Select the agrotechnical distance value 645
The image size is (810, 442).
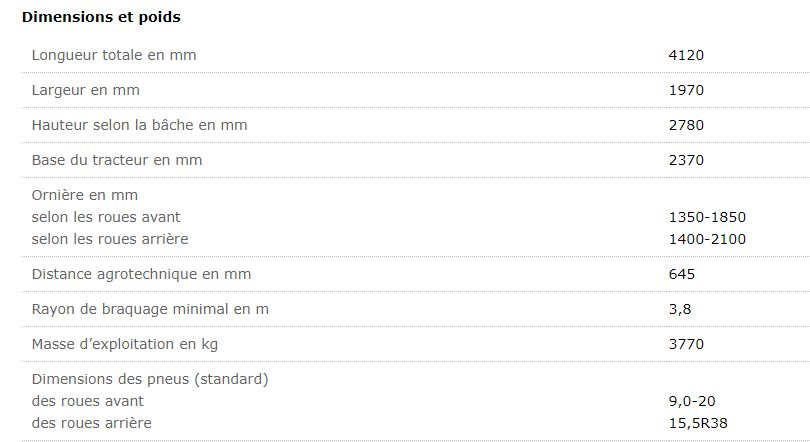click(681, 274)
